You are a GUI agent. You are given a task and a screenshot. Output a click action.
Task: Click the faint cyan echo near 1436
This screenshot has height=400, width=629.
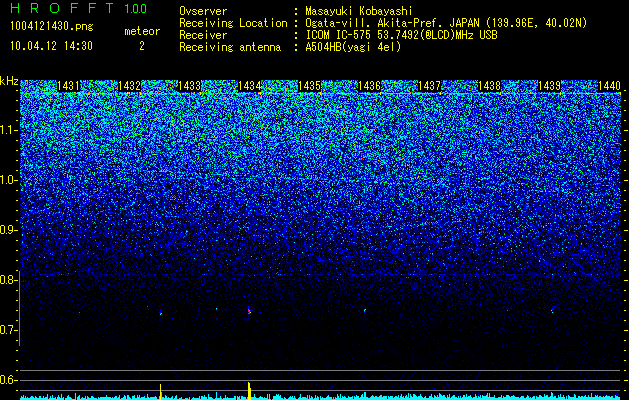pyautogui.click(x=365, y=310)
